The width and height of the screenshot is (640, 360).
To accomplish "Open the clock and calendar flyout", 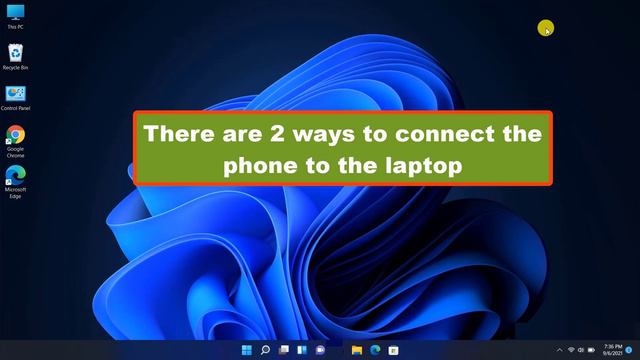I will [613, 350].
